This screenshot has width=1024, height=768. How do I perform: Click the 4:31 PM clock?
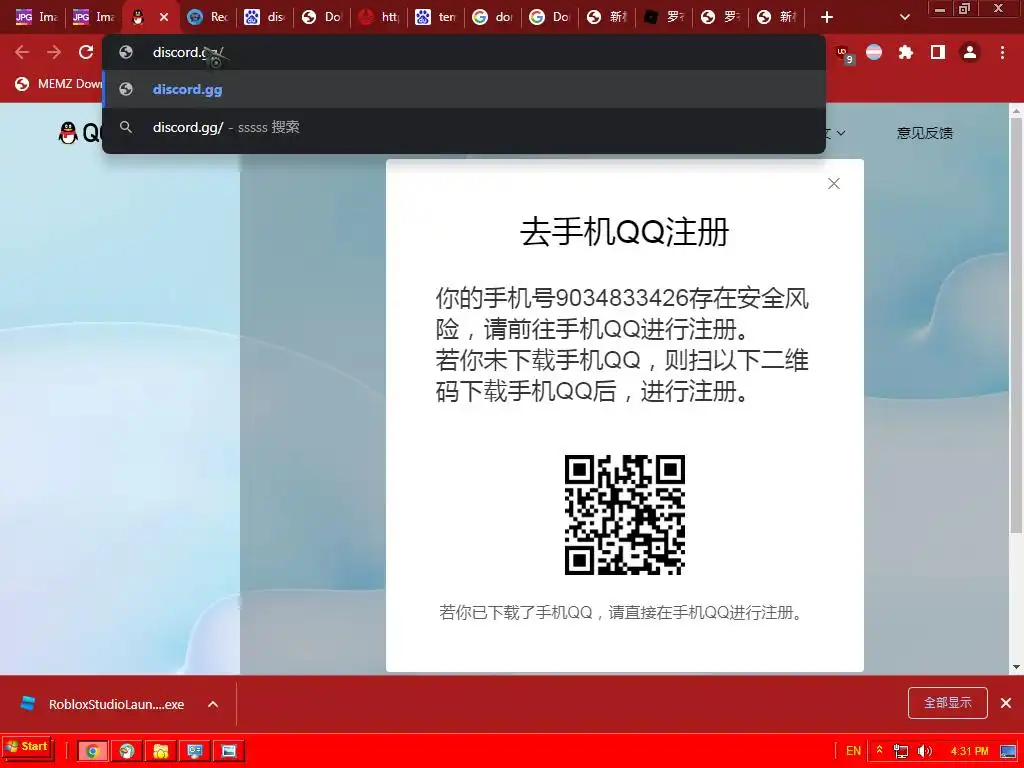[969, 751]
